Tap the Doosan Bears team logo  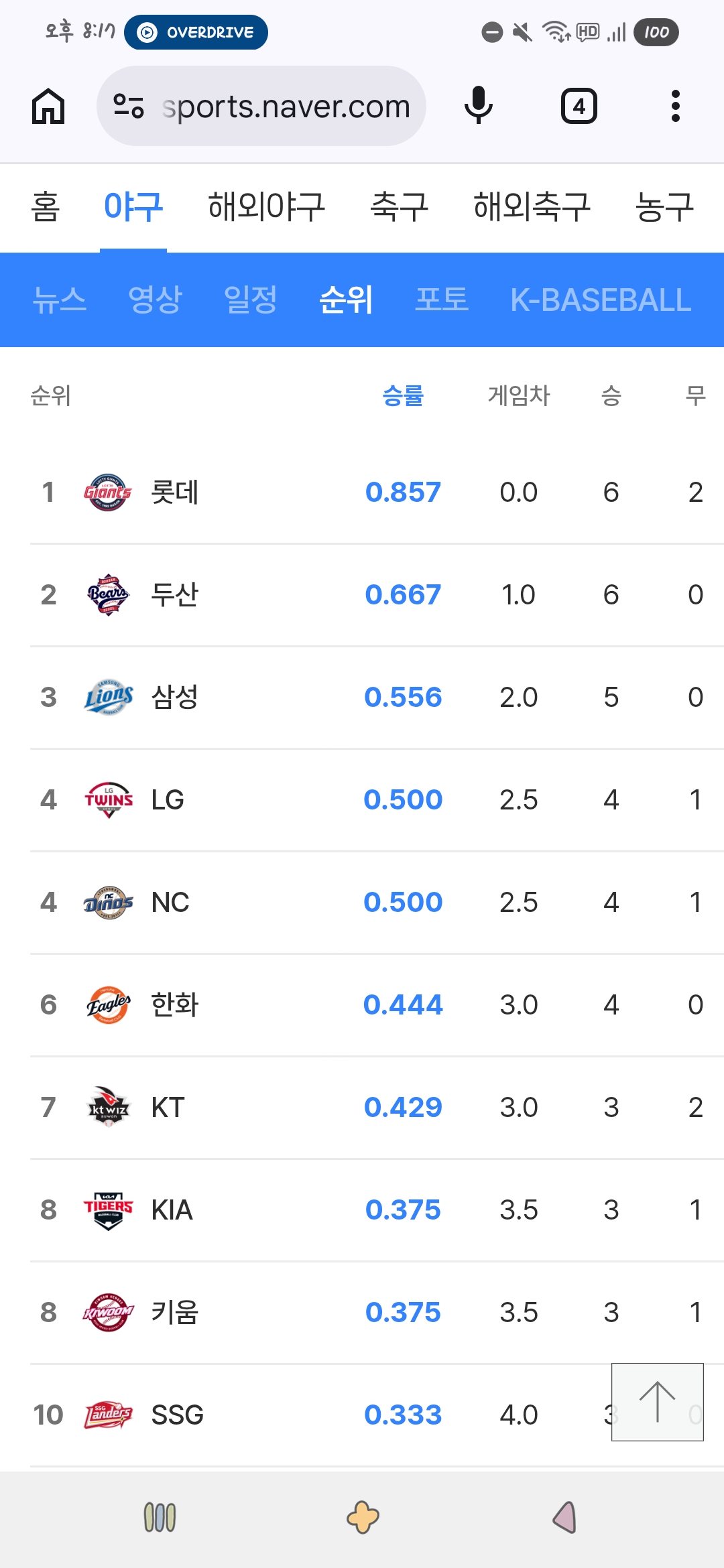107,595
